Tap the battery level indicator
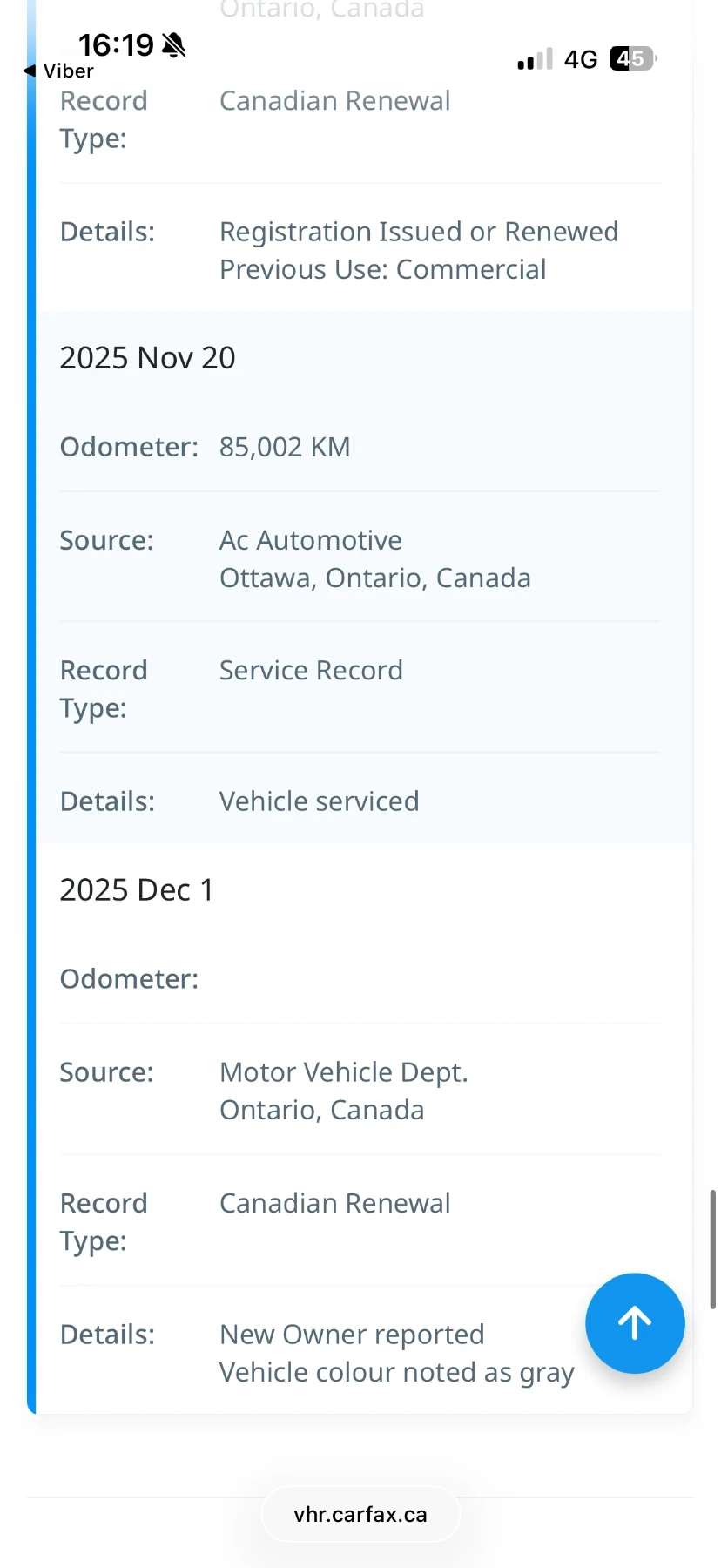This screenshot has width=721, height=1568. pyautogui.click(x=633, y=59)
